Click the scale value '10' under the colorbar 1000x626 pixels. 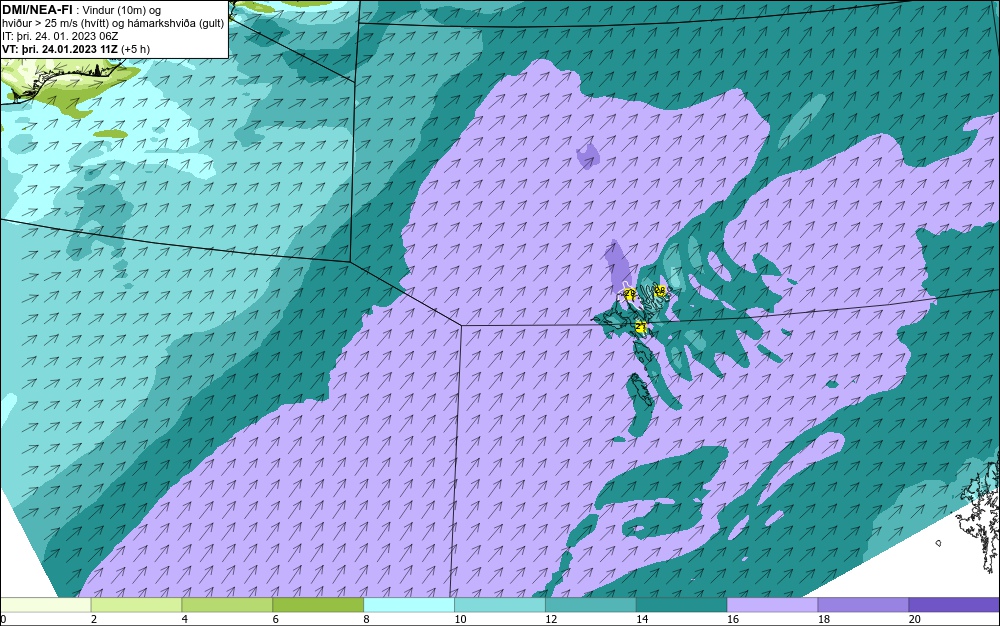click(x=460, y=619)
